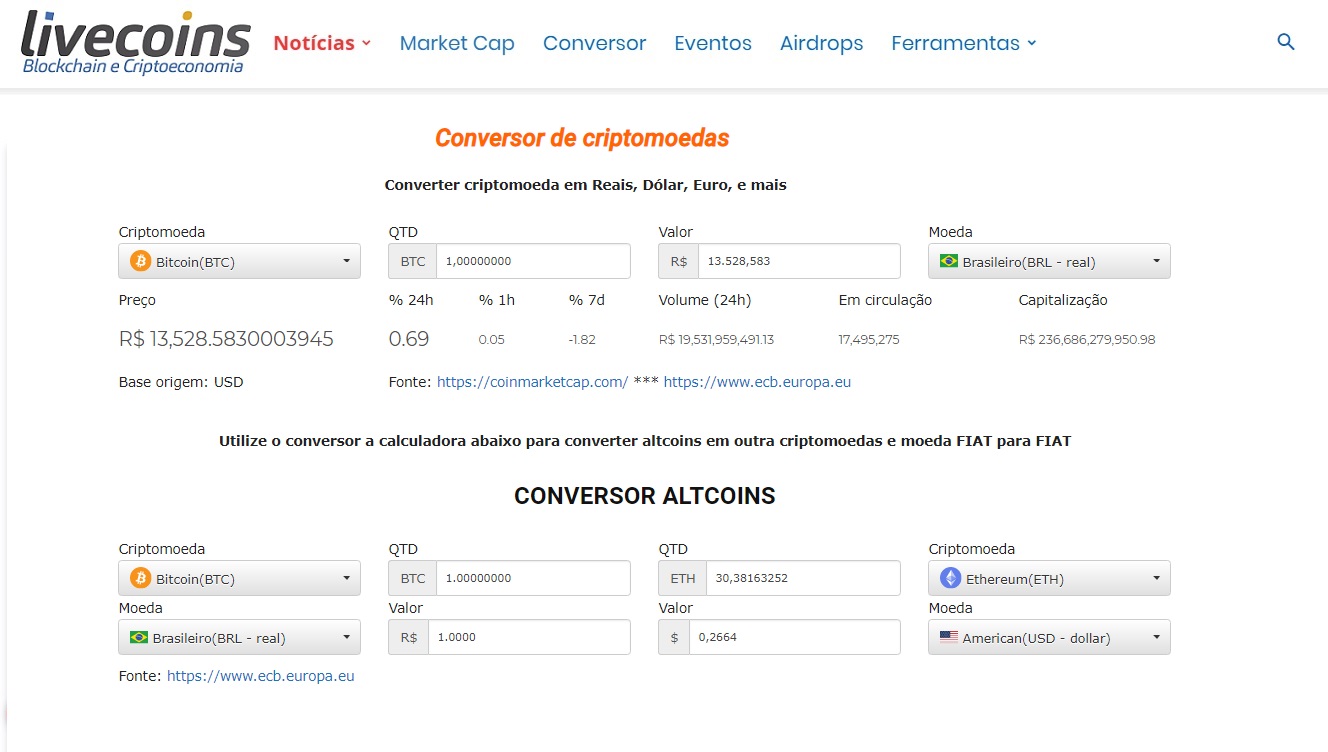Click the livecoins logo
Screen dimensions: 1328x752
tap(135, 42)
